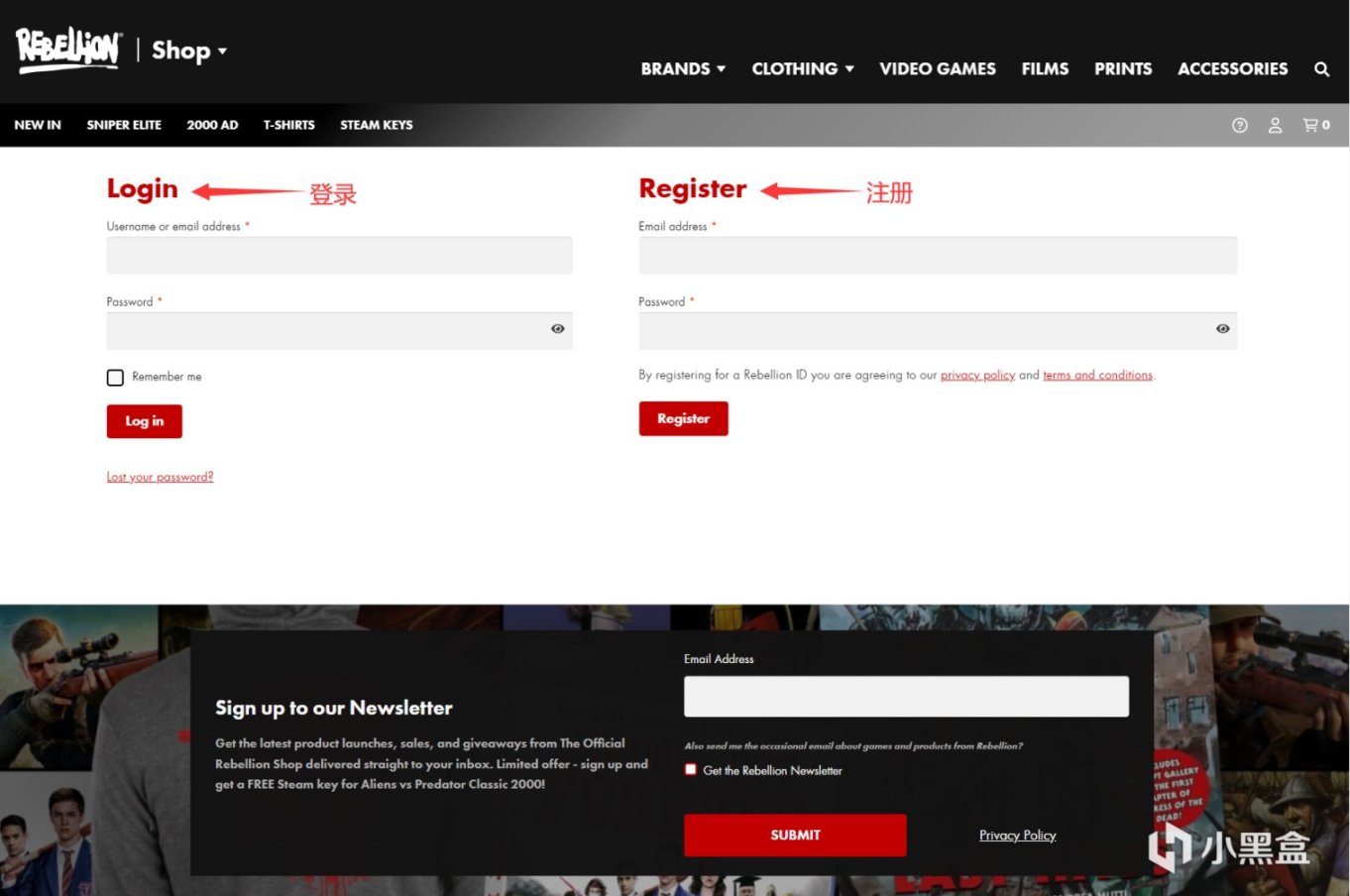Open the Privacy Policy link beside SUBMIT
The height and width of the screenshot is (896, 1350).
1017,836
